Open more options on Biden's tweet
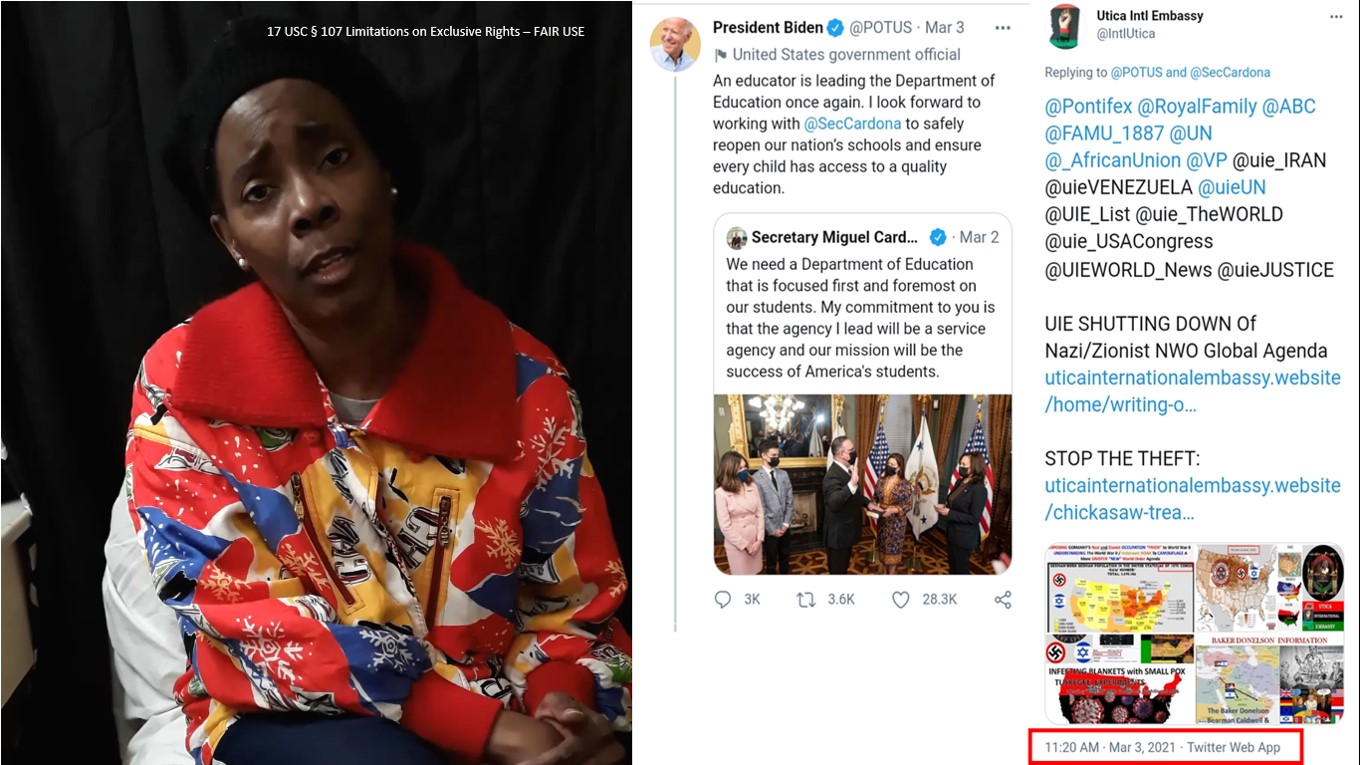Image resolution: width=1360 pixels, height=765 pixels. tap(1002, 28)
